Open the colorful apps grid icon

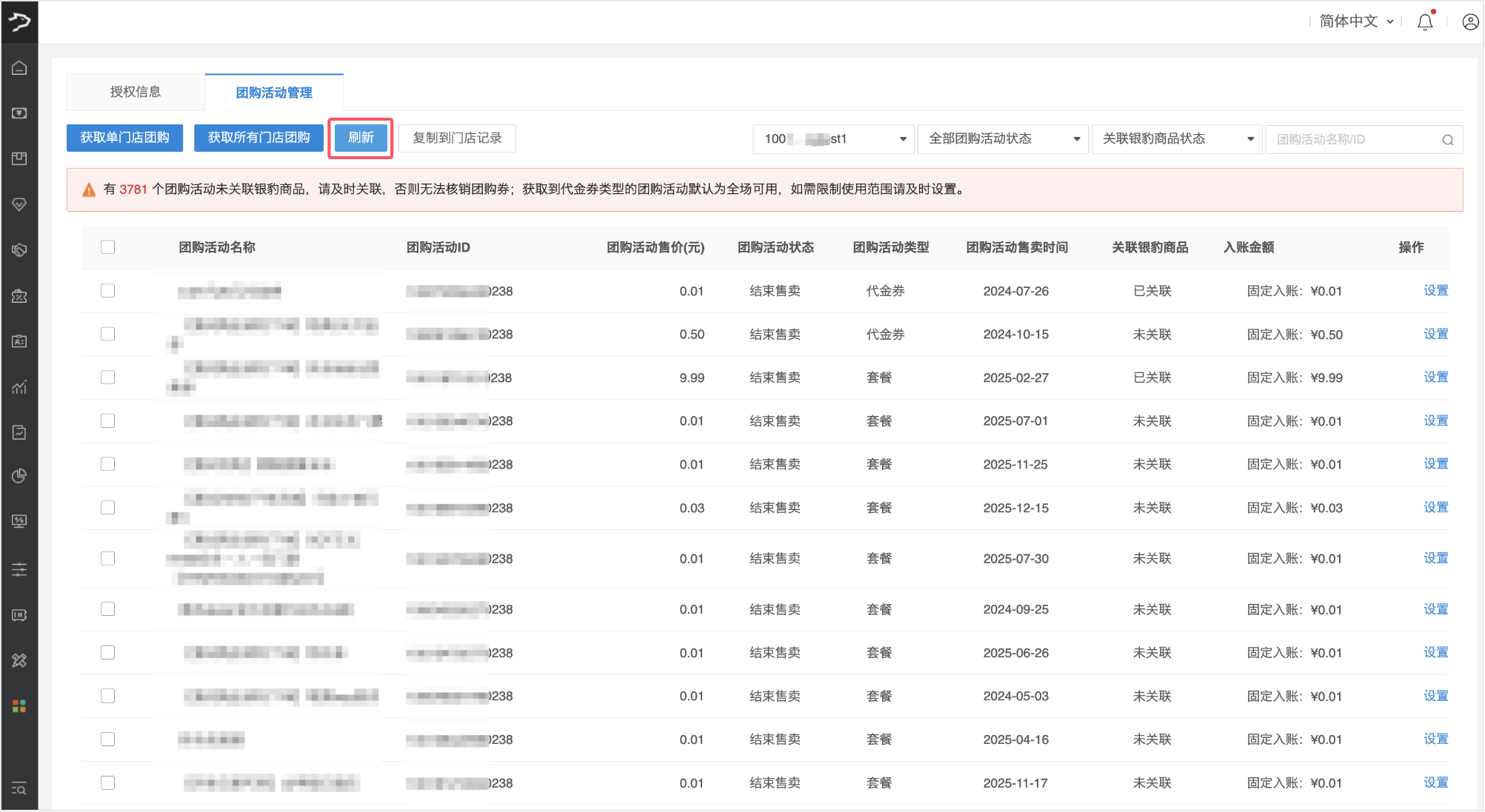[19, 706]
